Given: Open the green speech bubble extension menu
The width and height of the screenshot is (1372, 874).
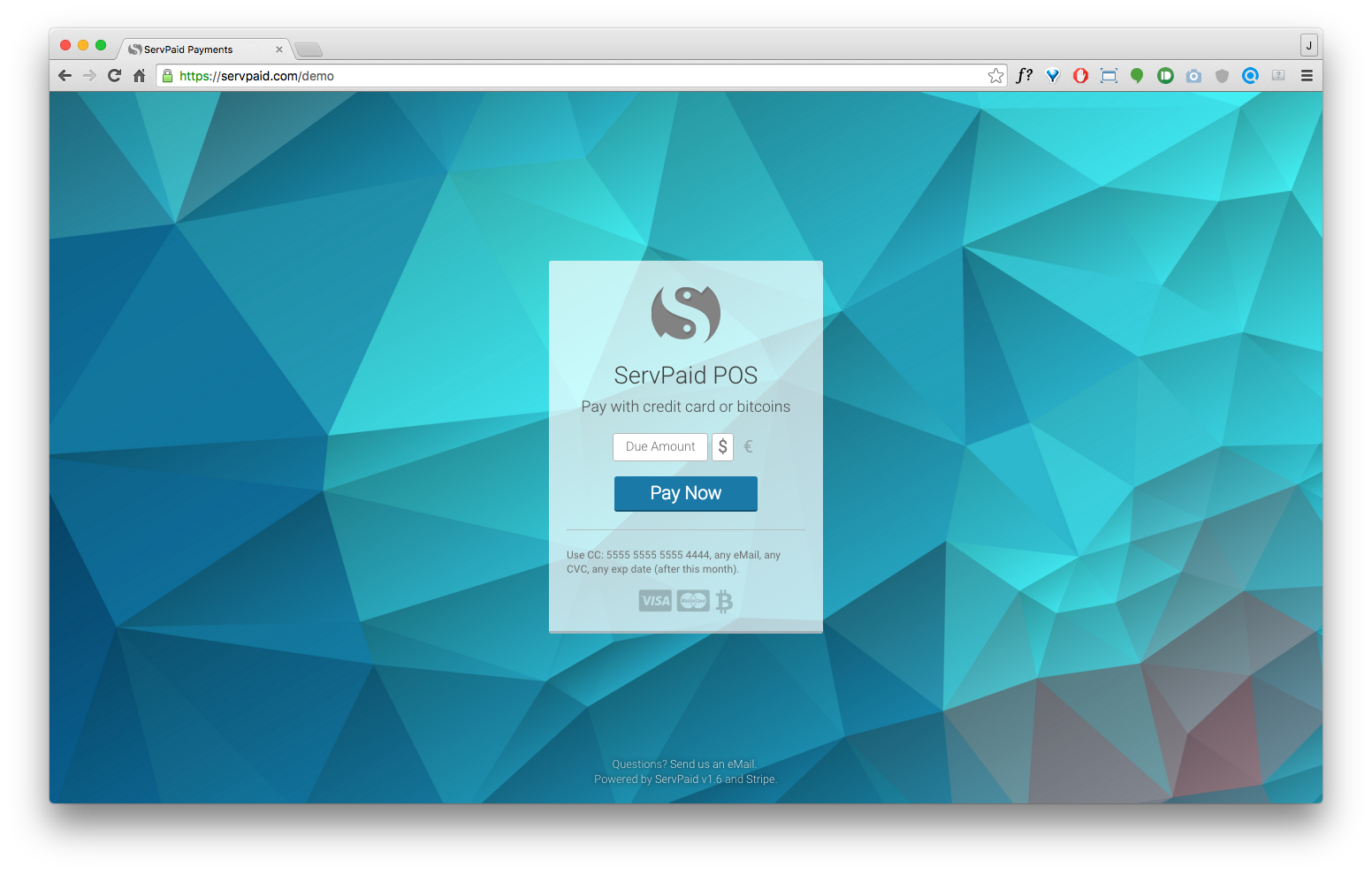Looking at the screenshot, I should coord(1137,76).
